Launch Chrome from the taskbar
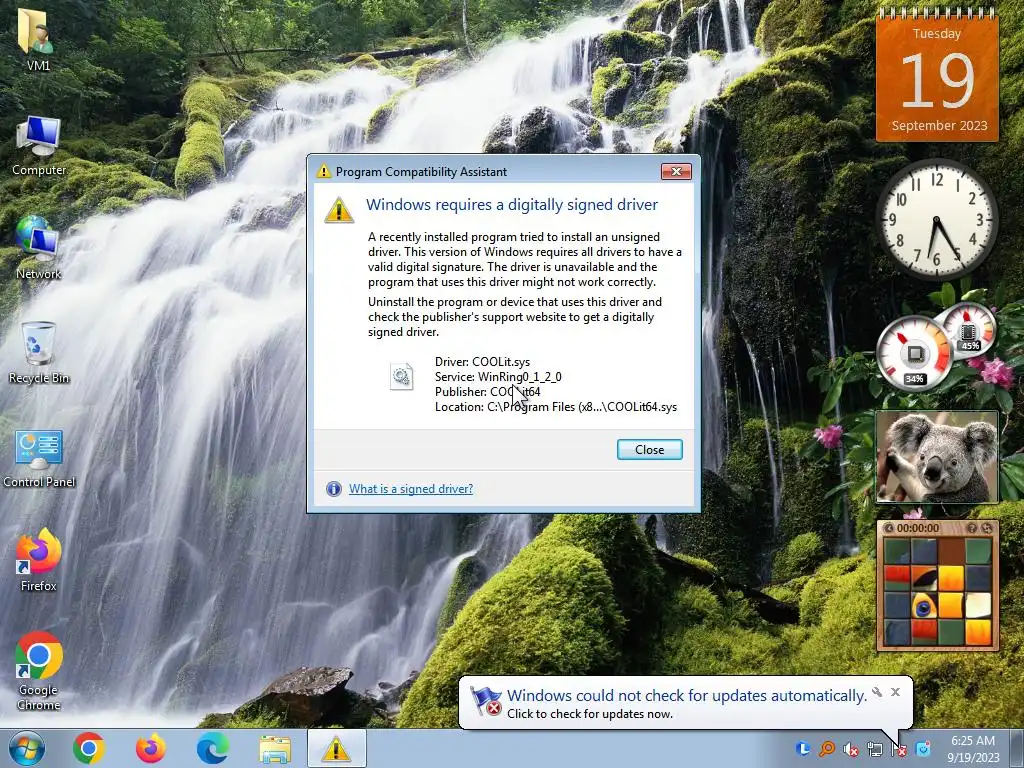The image size is (1024, 768). (89, 748)
